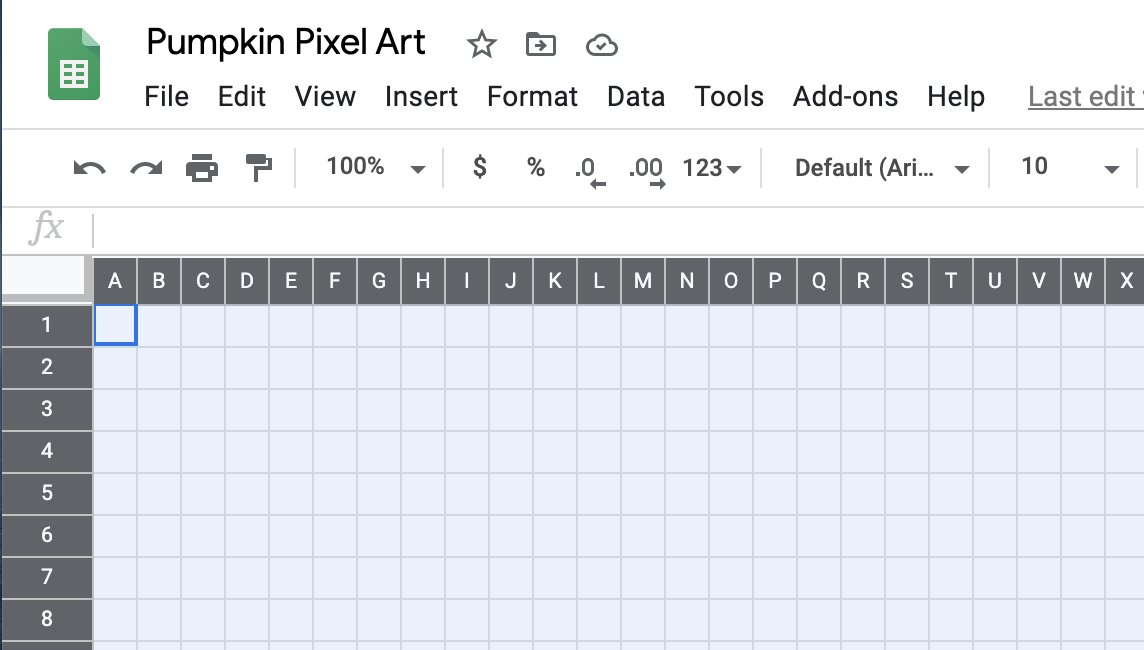1144x650 pixels.
Task: Increase decimal places
Action: click(x=646, y=171)
